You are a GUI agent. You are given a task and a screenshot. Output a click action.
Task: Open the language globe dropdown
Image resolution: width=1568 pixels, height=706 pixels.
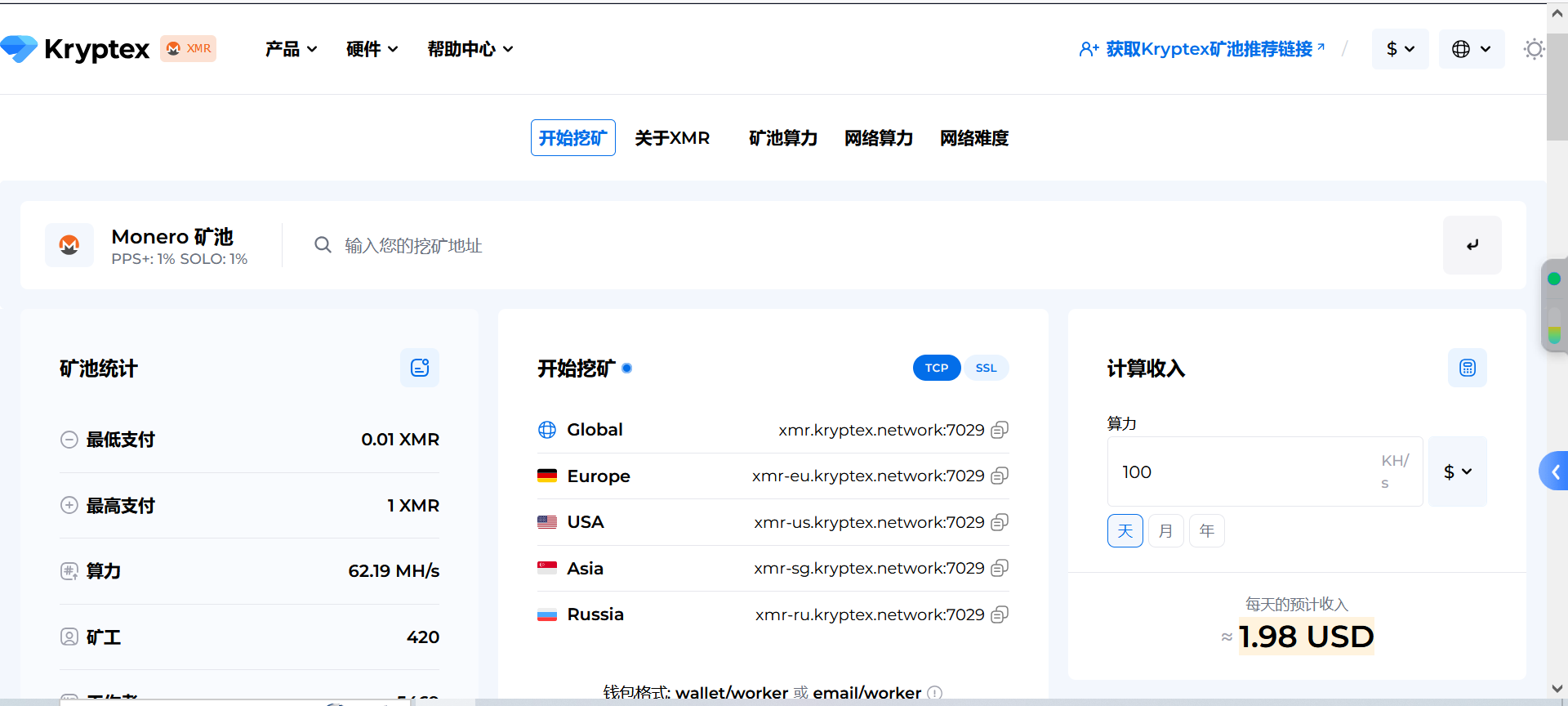click(1472, 49)
